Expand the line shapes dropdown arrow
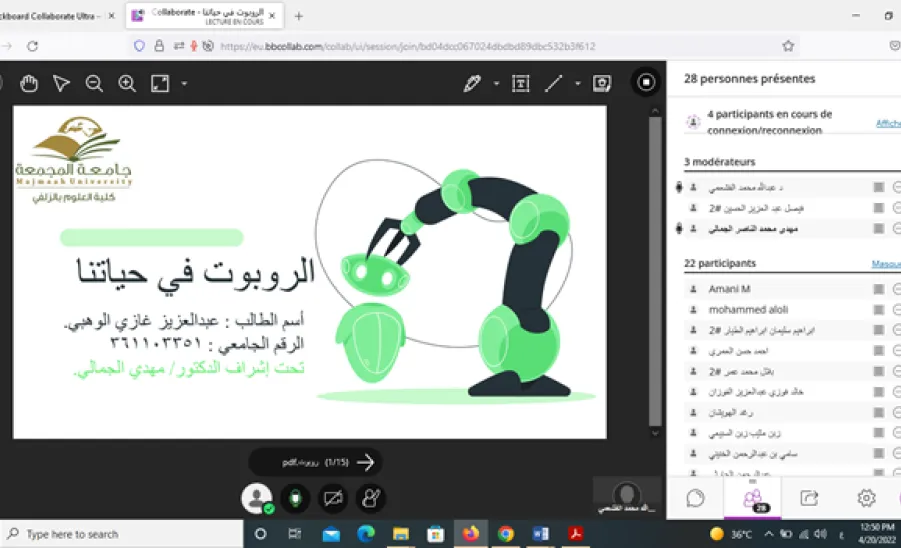901x548 pixels. click(x=578, y=84)
